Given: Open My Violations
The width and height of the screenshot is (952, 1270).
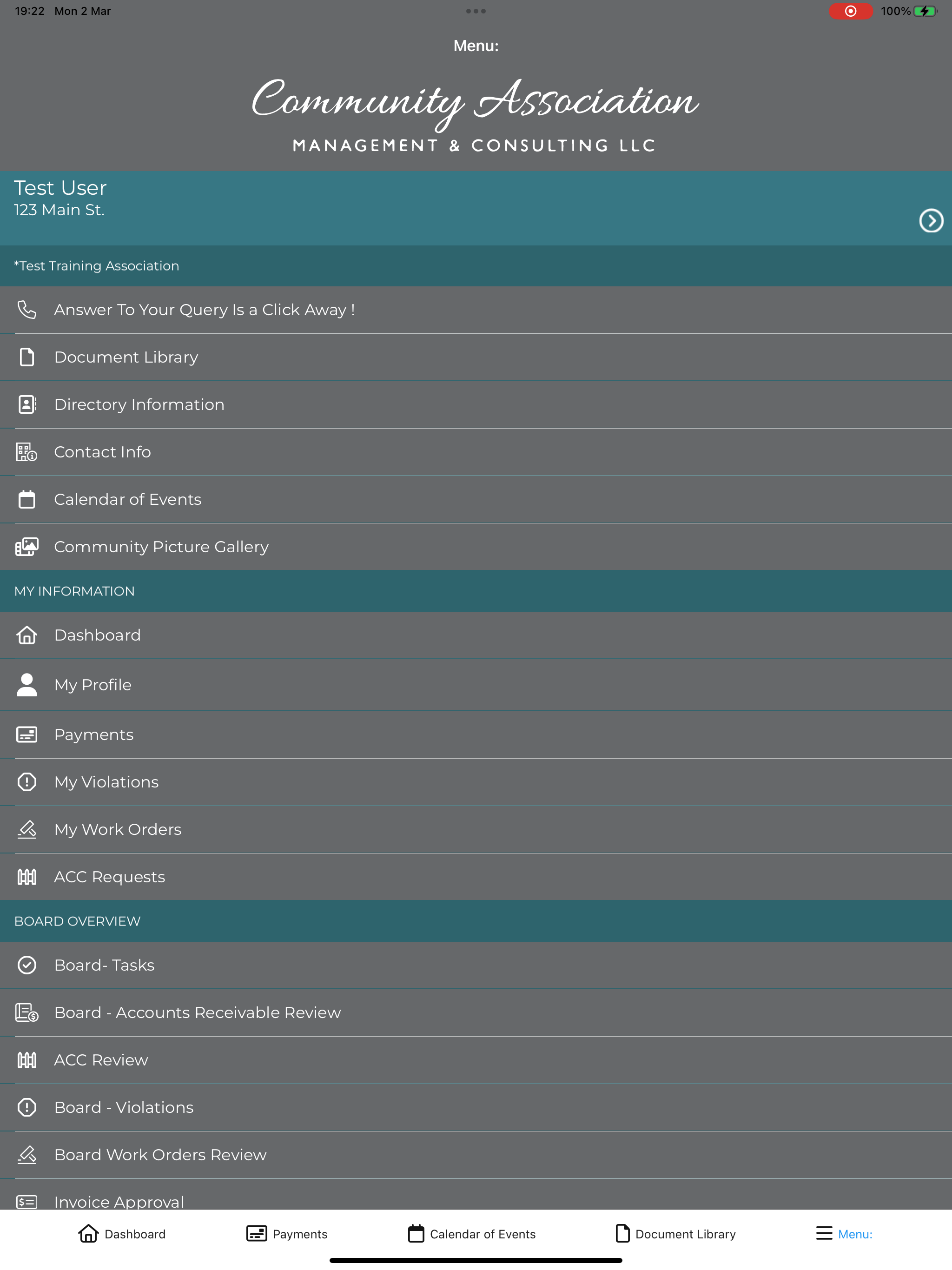Looking at the screenshot, I should (x=476, y=781).
